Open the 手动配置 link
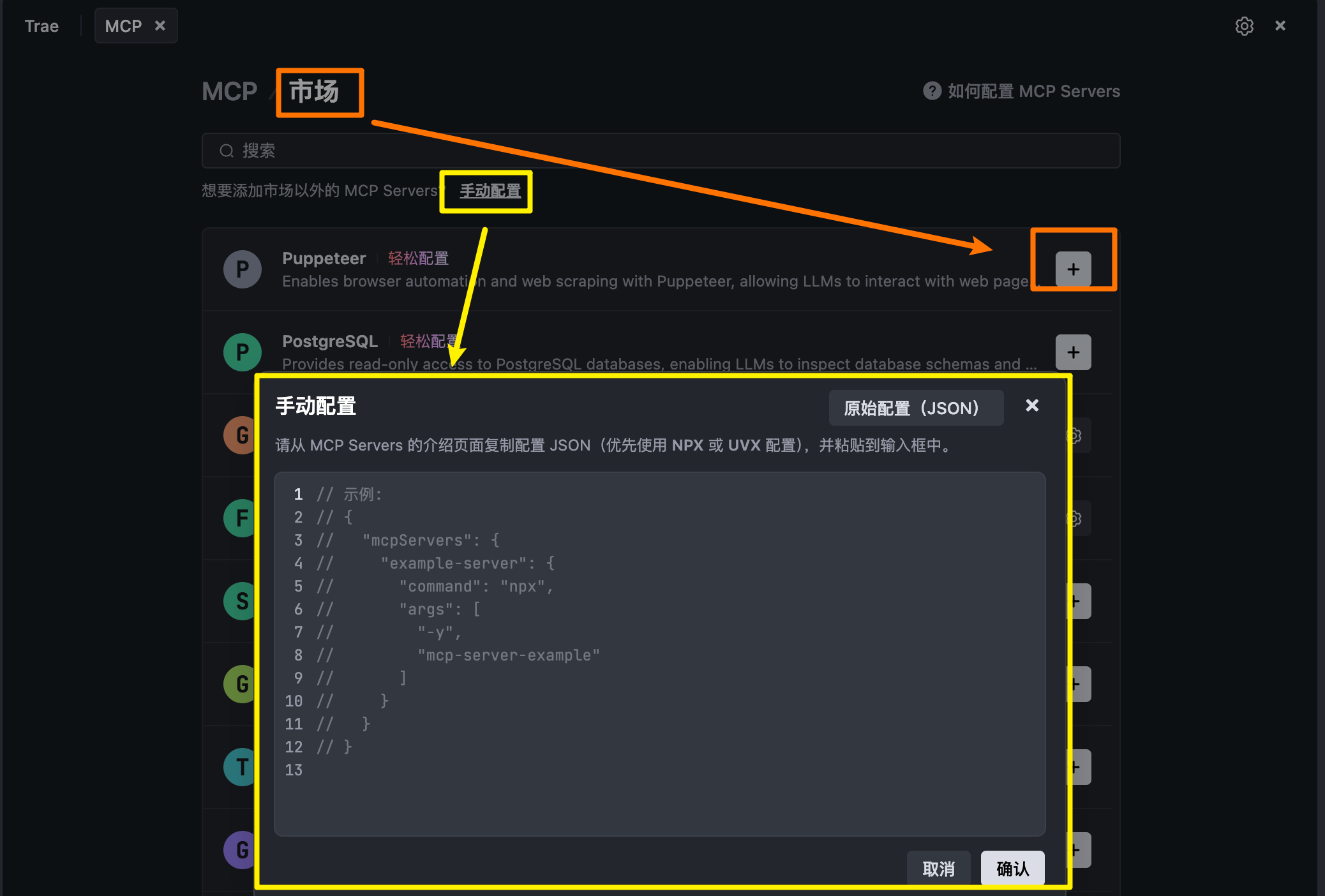The height and width of the screenshot is (896, 1325). click(x=490, y=191)
